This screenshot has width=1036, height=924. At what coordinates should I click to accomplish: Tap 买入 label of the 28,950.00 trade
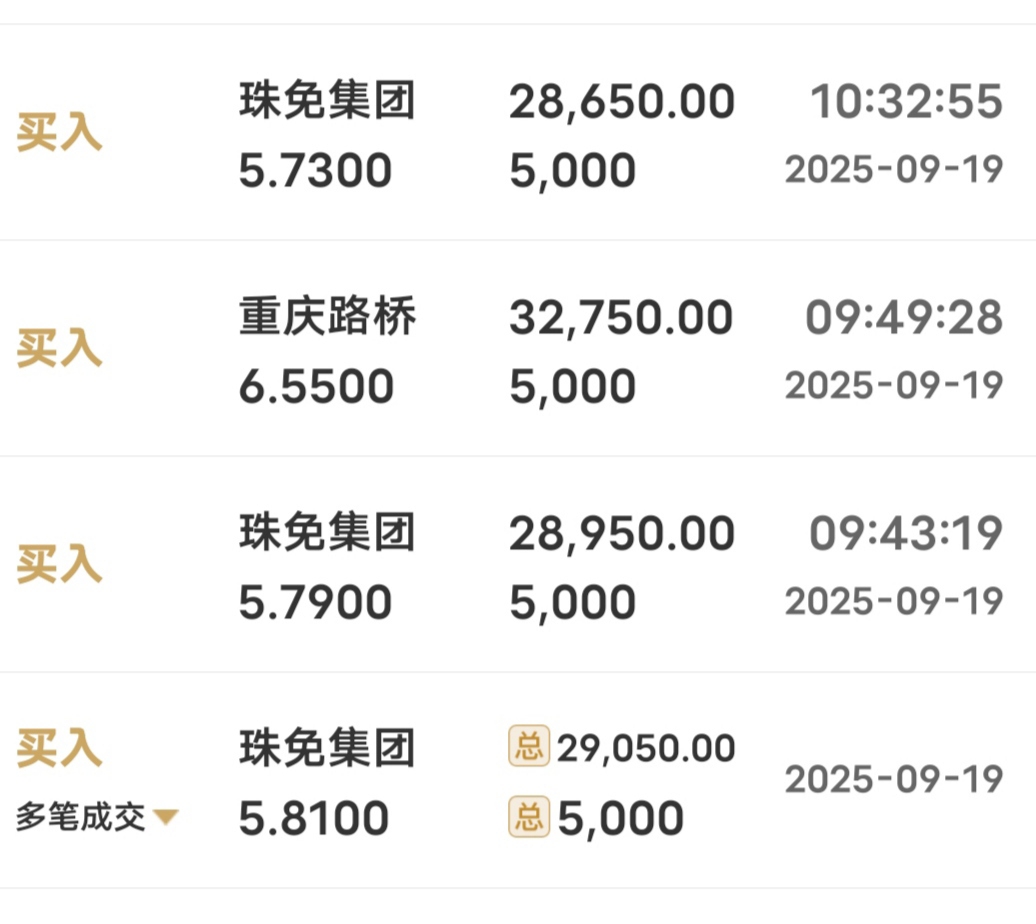(x=59, y=564)
